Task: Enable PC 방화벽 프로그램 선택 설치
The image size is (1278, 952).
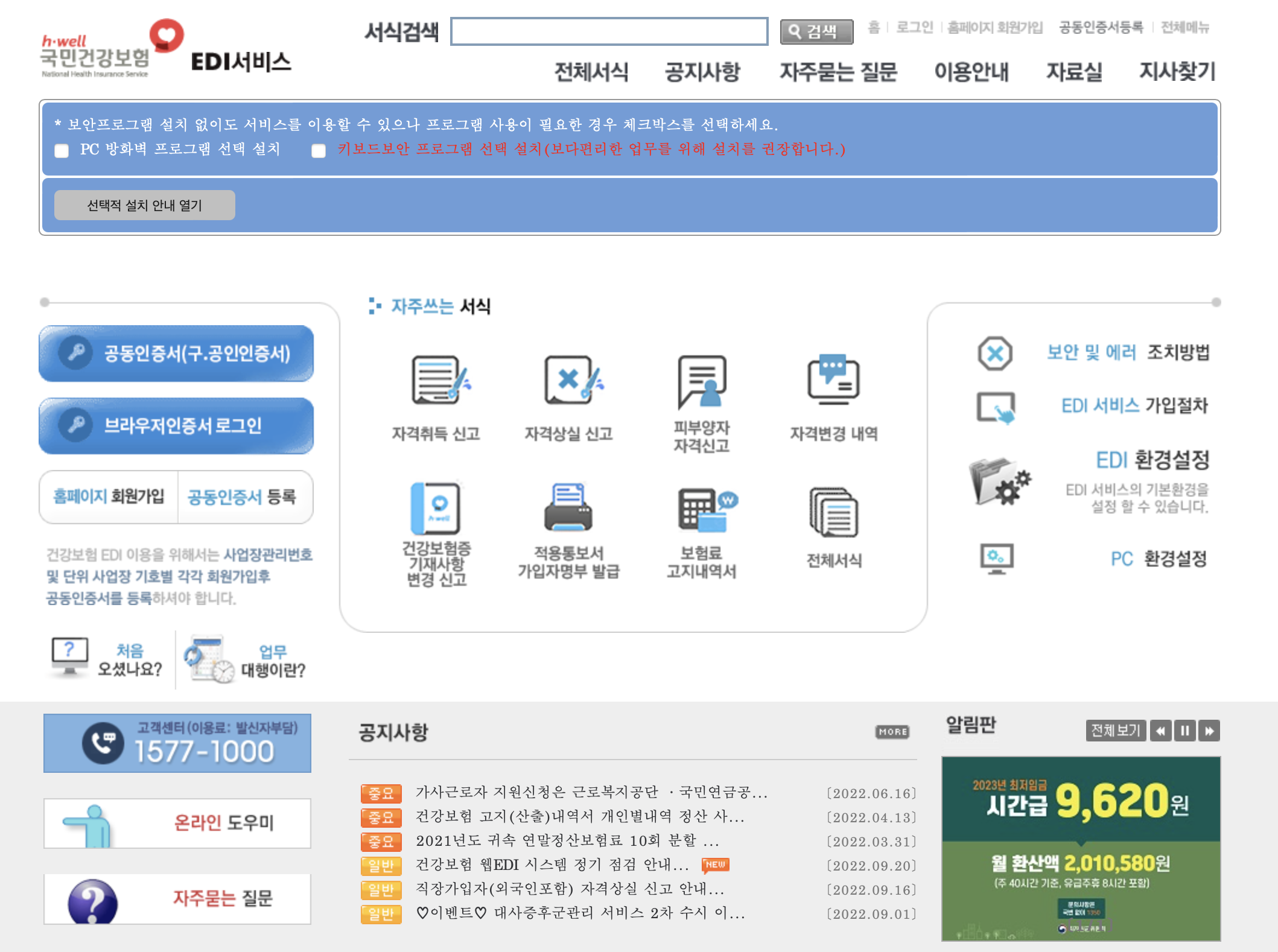Action: click(x=61, y=151)
